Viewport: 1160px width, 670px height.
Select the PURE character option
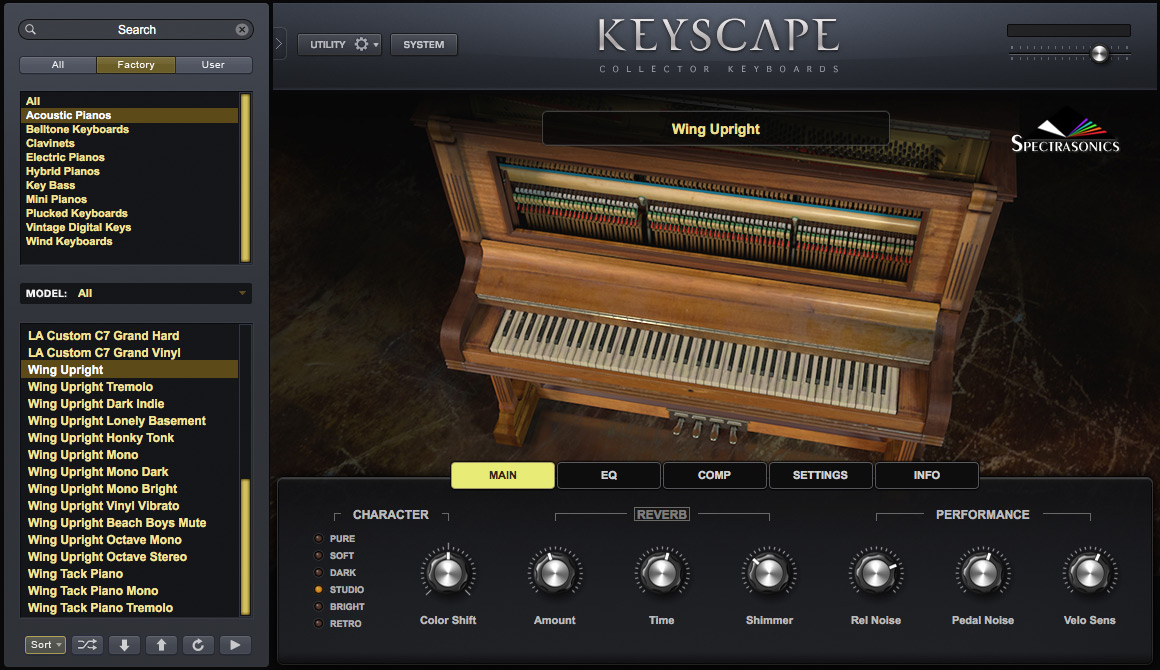335,538
